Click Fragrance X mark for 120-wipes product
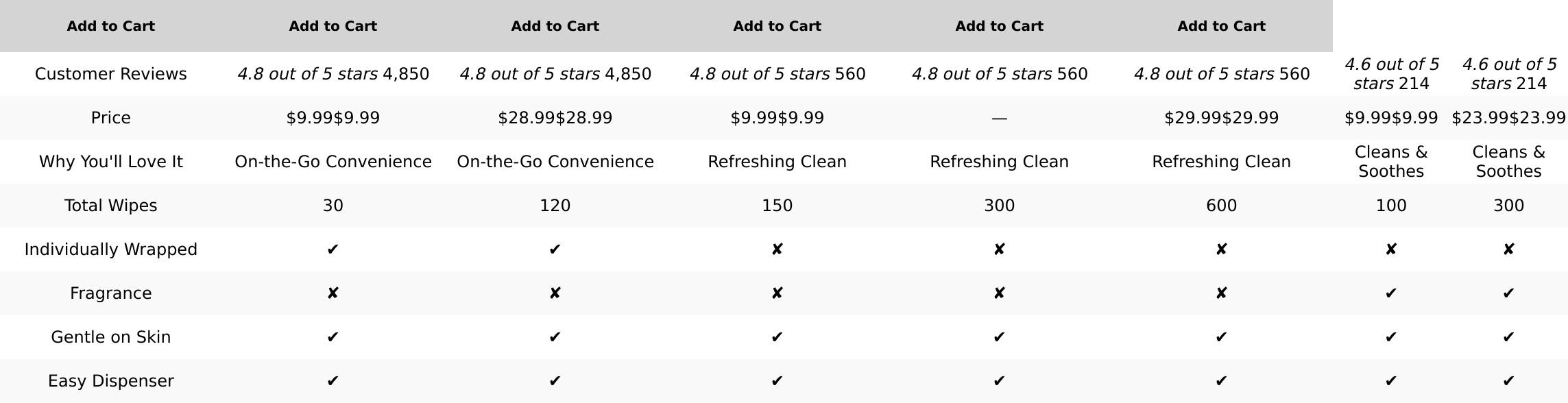The height and width of the screenshot is (403, 1568). 555,293
